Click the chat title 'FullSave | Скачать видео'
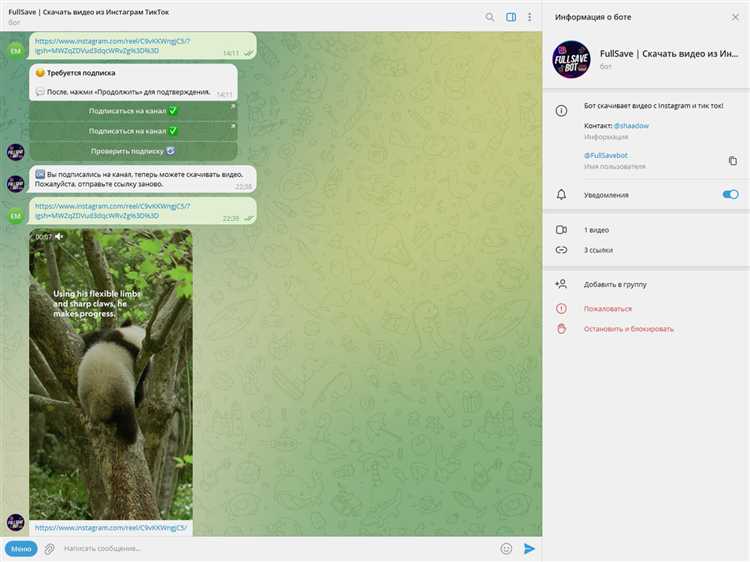 click(88, 12)
